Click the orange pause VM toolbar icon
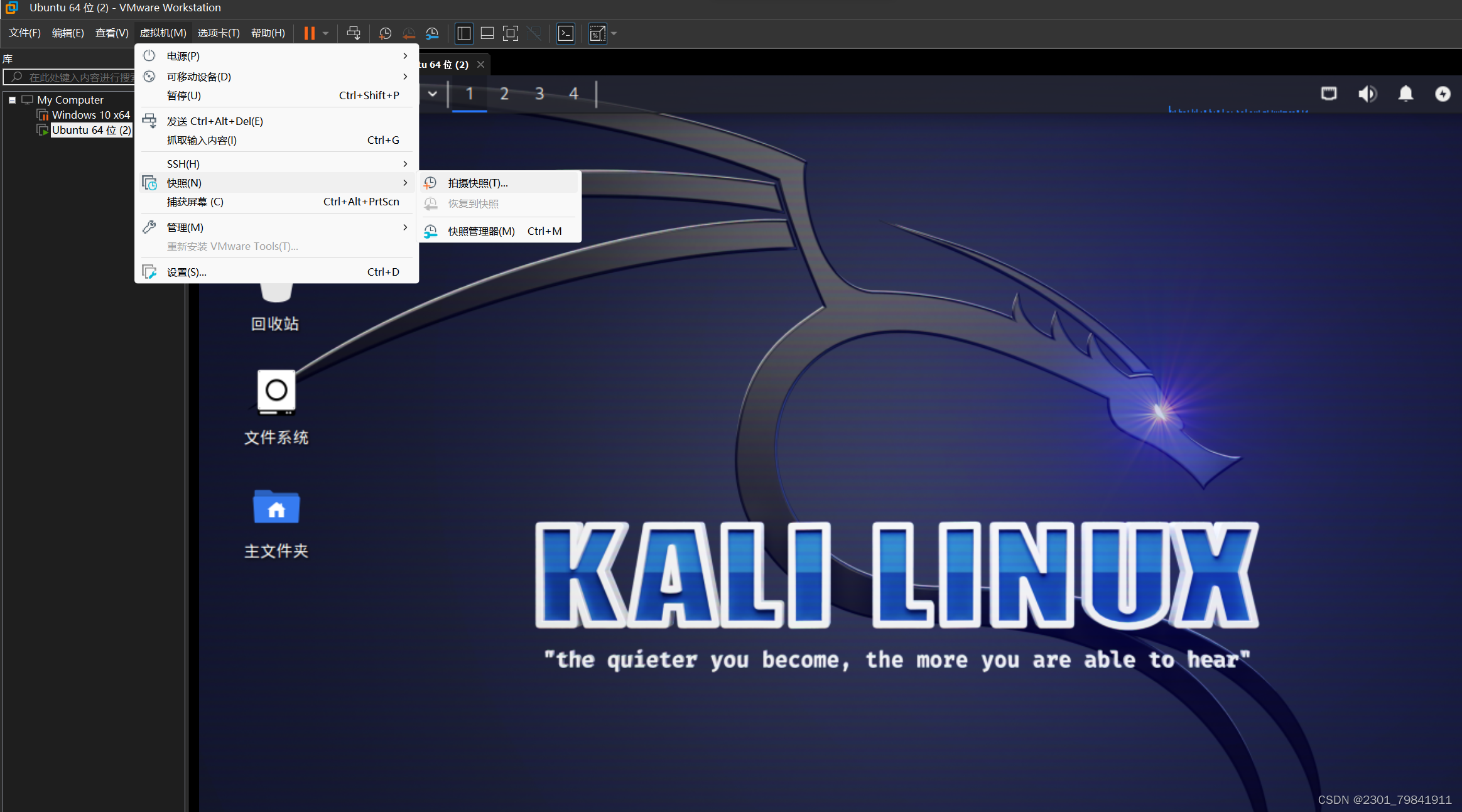Viewport: 1462px width, 812px height. pos(309,33)
